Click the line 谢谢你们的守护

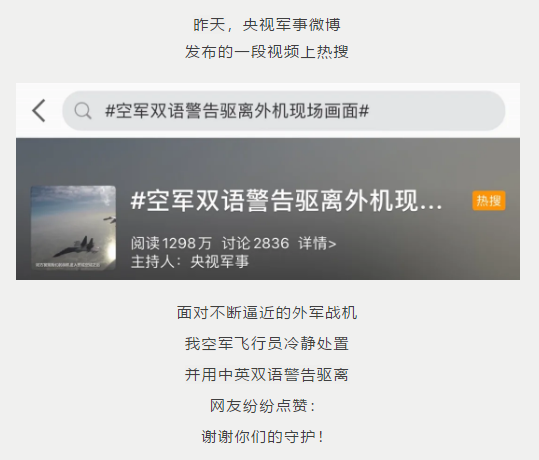262,437
